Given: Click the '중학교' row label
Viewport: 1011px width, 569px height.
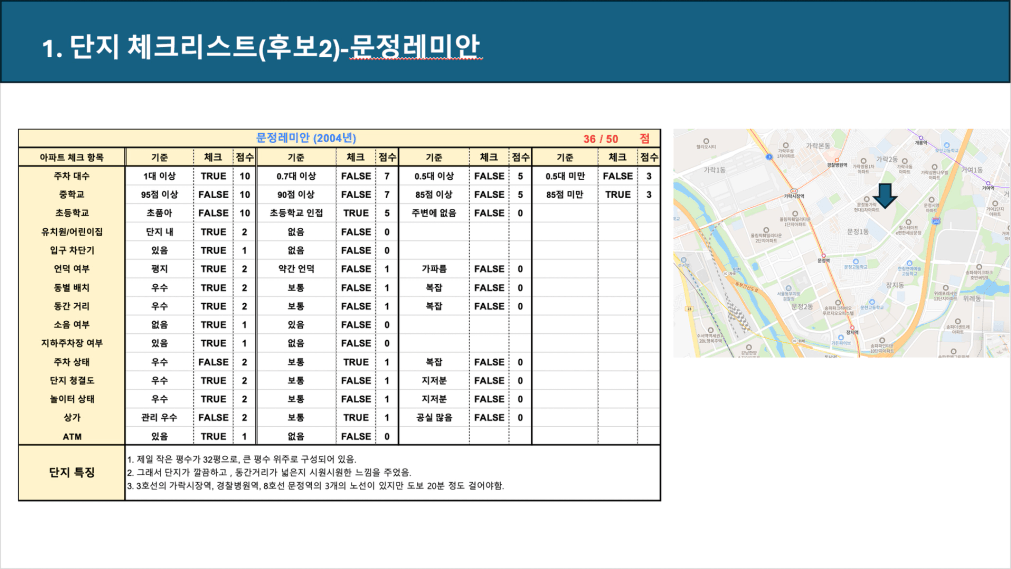Looking at the screenshot, I should click(72, 194).
